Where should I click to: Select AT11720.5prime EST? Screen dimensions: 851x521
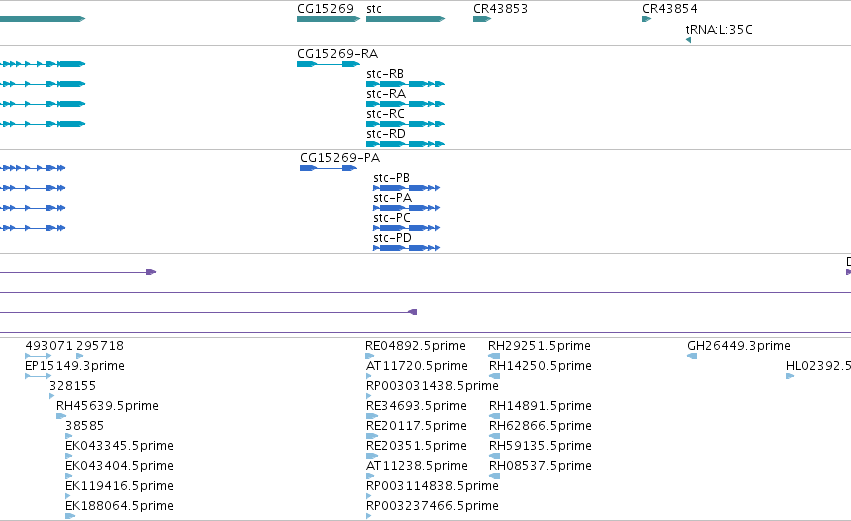(x=369, y=376)
